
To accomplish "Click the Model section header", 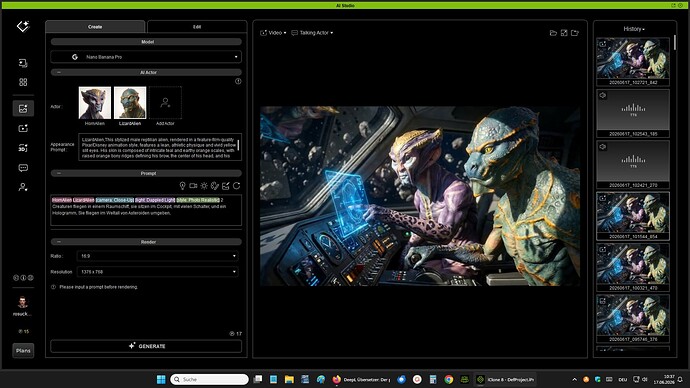I will [146, 42].
